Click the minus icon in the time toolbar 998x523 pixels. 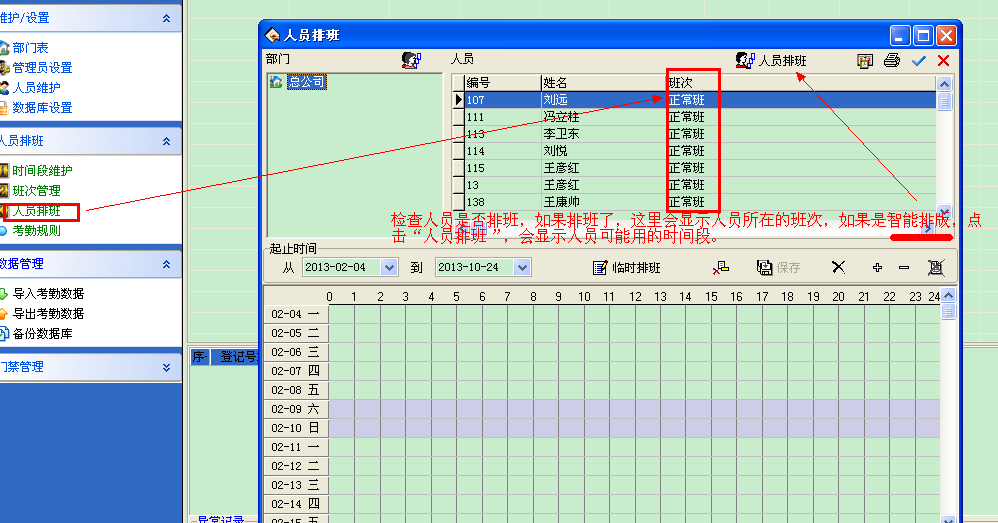[904, 268]
